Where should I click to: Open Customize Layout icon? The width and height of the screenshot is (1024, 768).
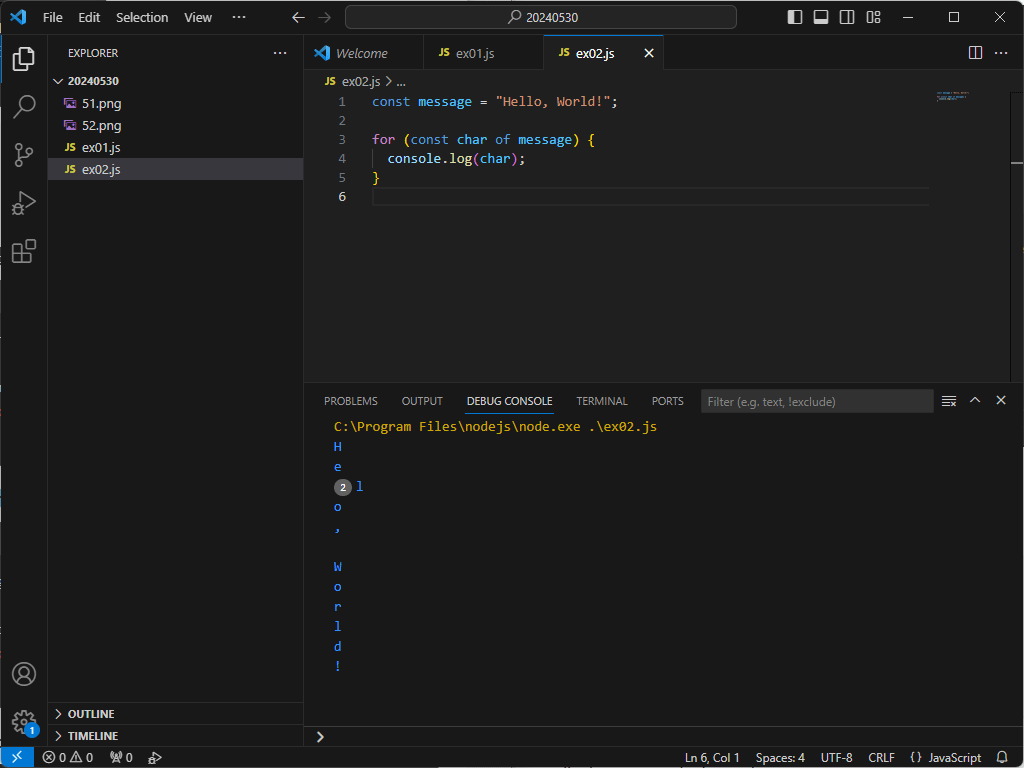(874, 18)
